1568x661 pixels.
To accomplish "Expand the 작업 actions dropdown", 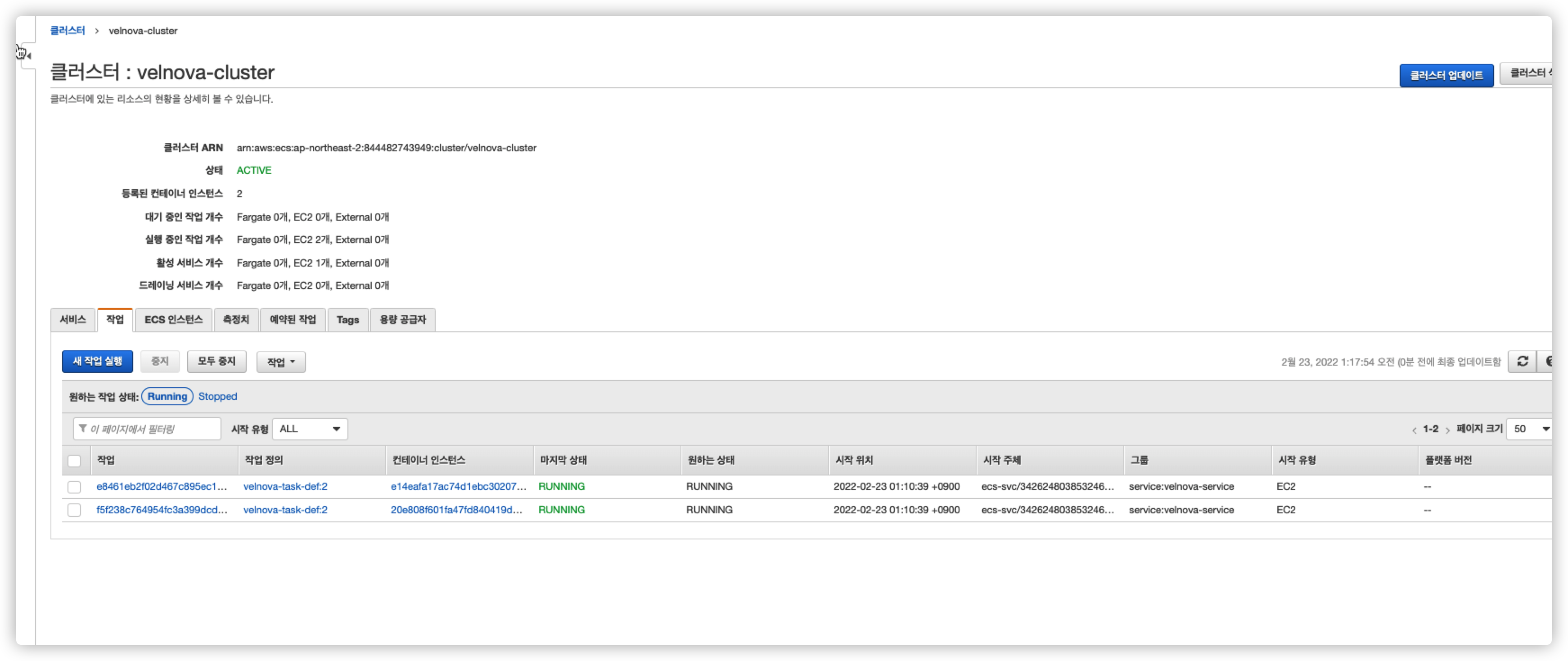I will coord(280,362).
